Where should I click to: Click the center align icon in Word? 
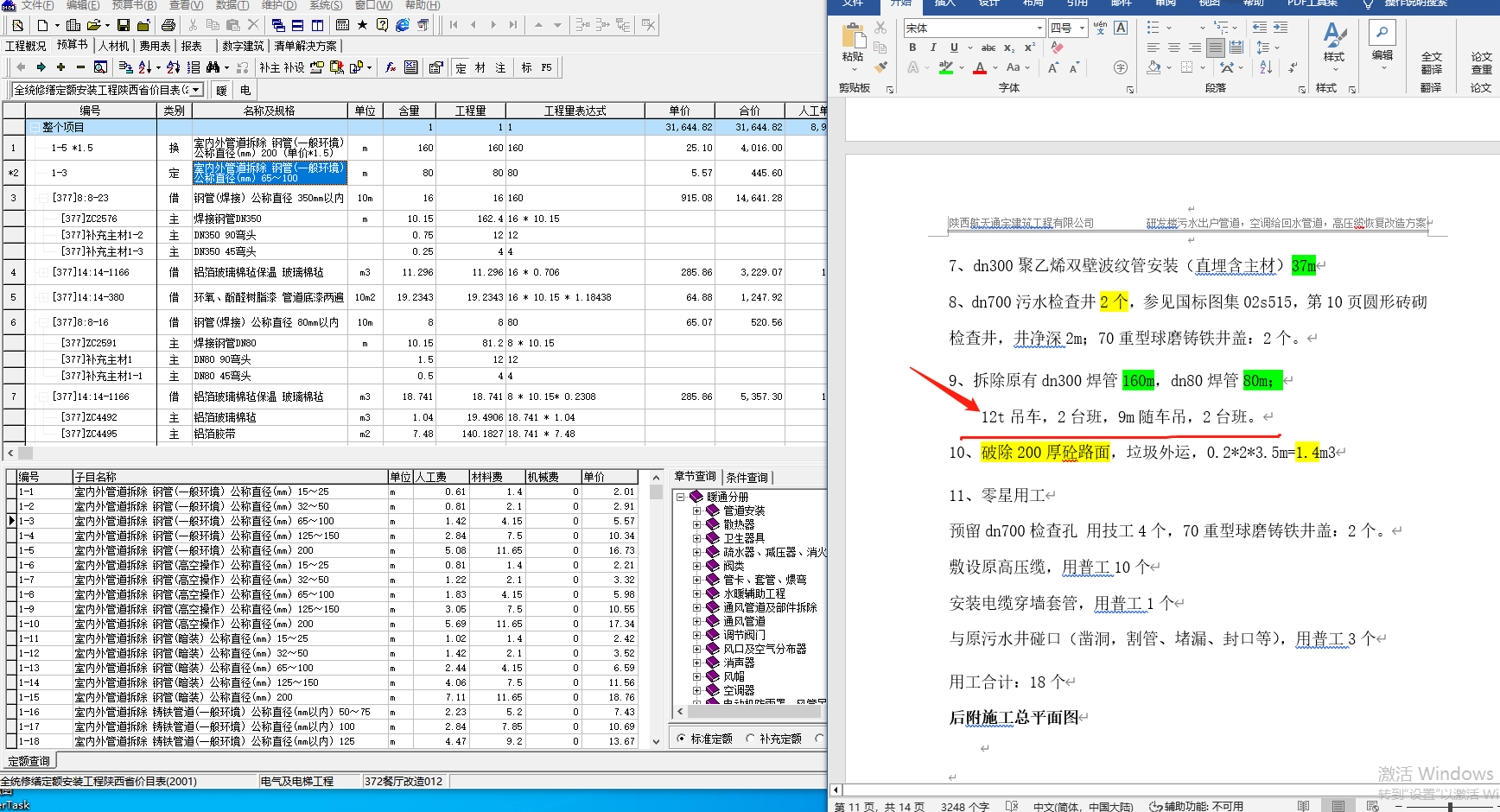1173,48
